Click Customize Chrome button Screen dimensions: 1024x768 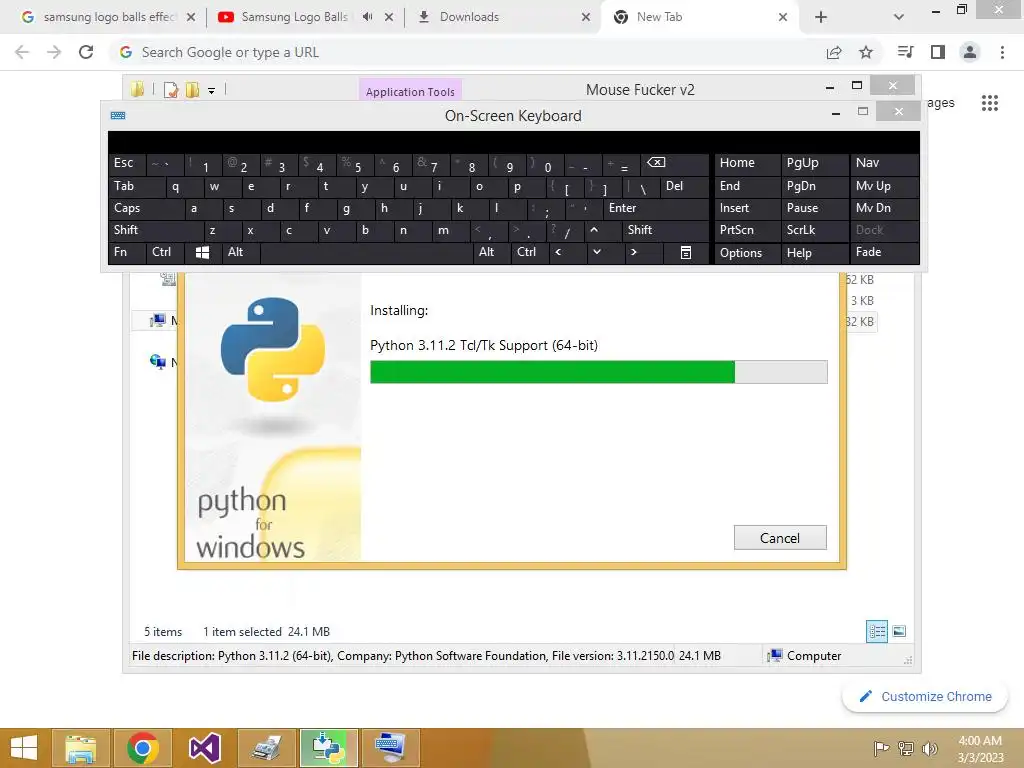click(925, 696)
